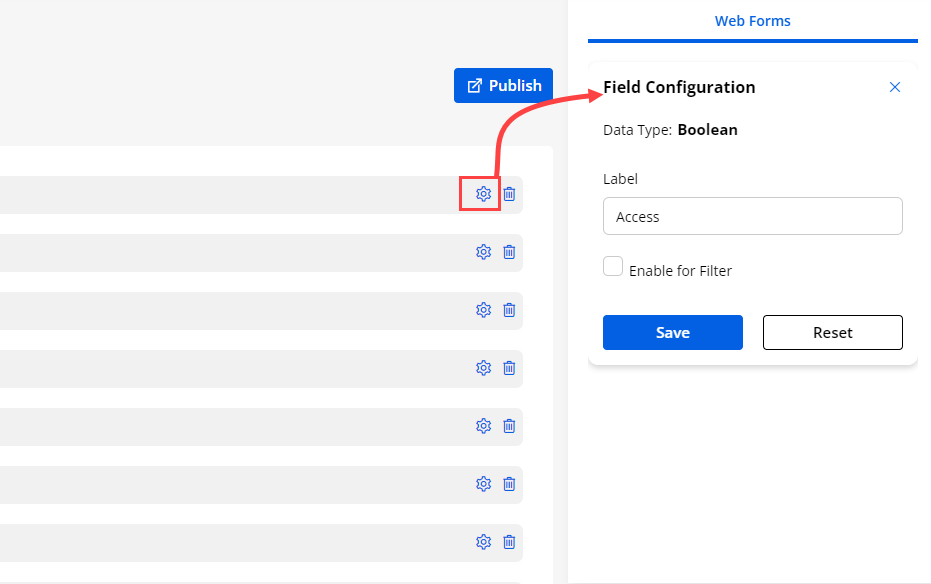Click the Label input containing Access
Screen dimensions: 931x584
[752, 216]
